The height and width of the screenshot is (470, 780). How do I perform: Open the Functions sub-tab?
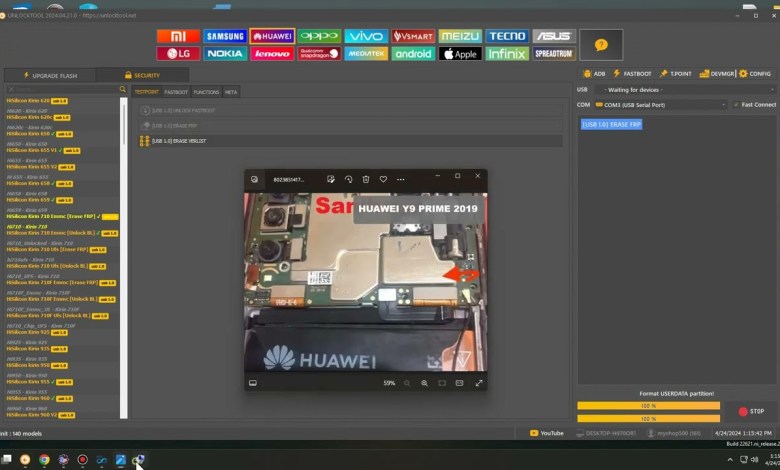206,92
